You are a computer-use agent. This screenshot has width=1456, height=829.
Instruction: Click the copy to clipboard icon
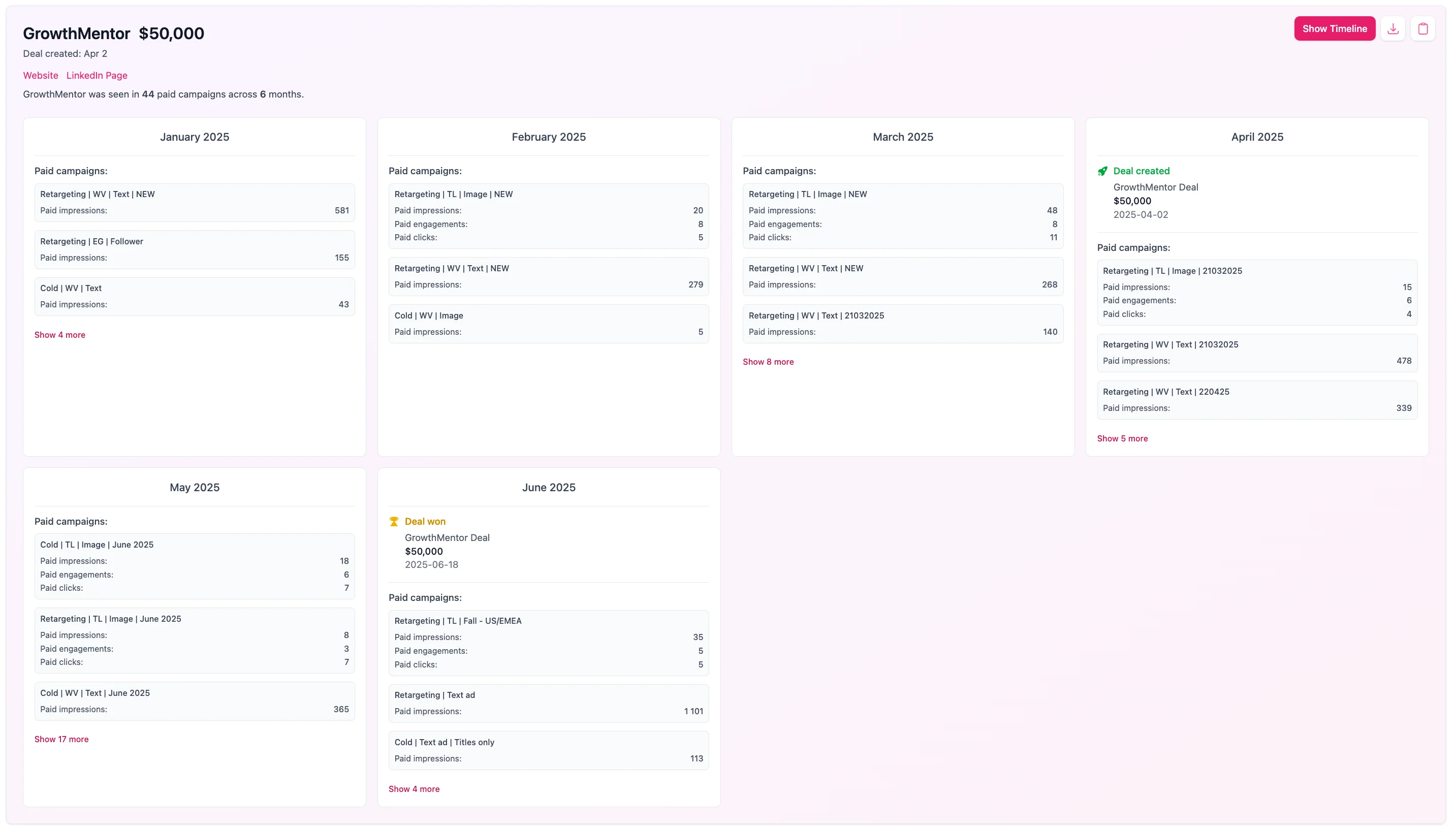click(1423, 28)
